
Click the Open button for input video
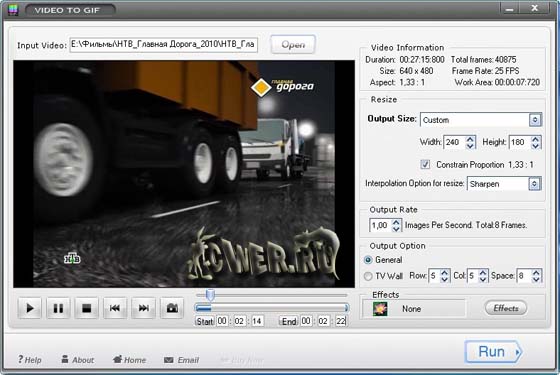(293, 45)
